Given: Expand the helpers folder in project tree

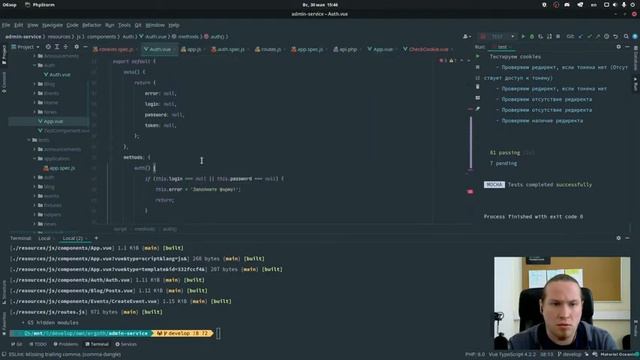Looking at the screenshot, I should (35, 215).
